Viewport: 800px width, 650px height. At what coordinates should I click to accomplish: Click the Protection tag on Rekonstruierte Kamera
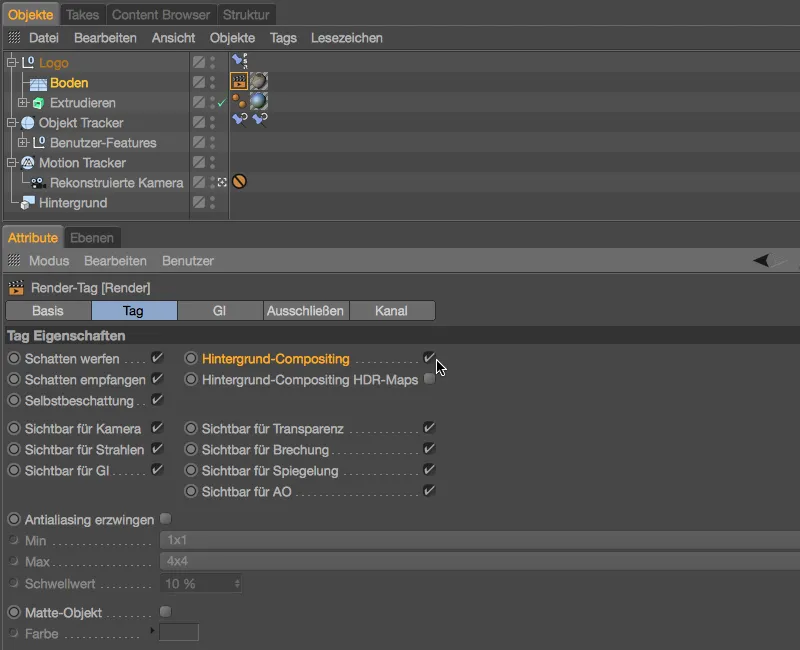click(239, 181)
